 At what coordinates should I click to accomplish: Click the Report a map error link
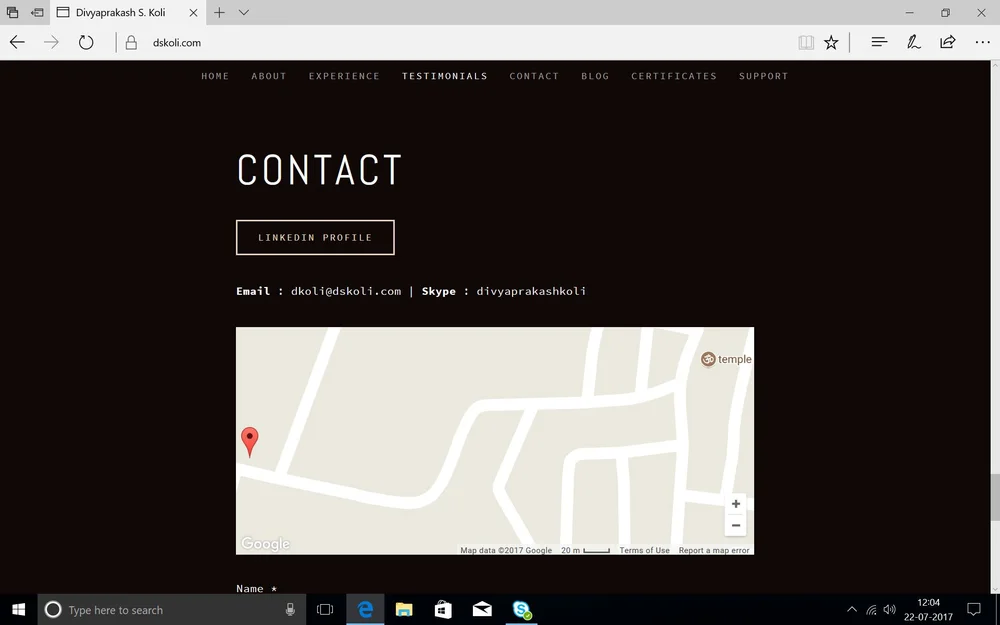(714, 550)
